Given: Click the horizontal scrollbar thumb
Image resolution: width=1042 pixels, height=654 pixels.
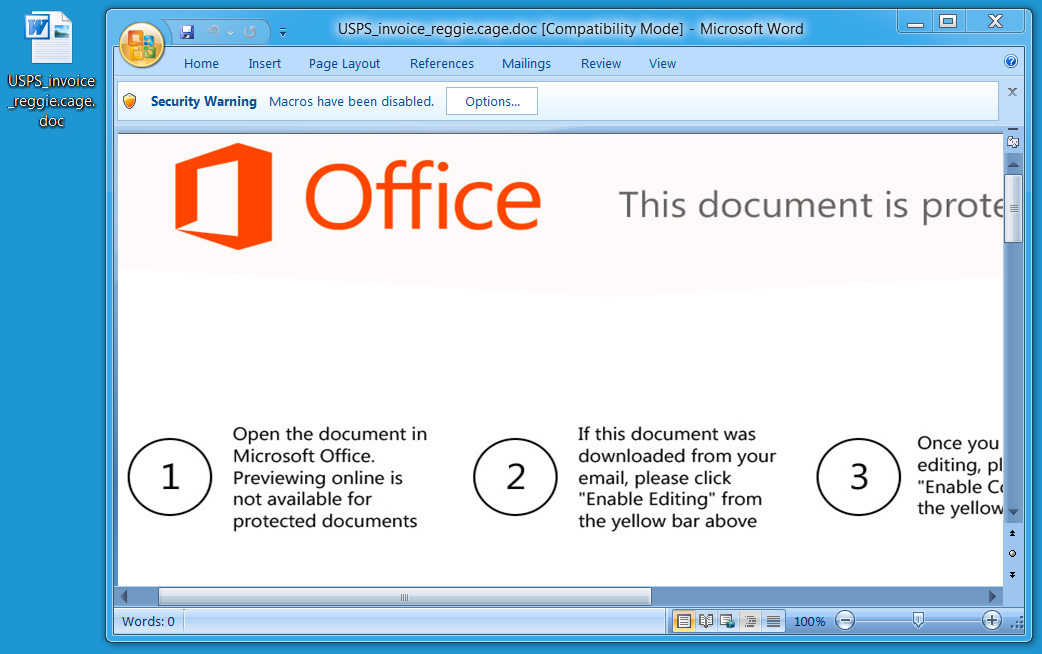Looking at the screenshot, I should click(405, 596).
